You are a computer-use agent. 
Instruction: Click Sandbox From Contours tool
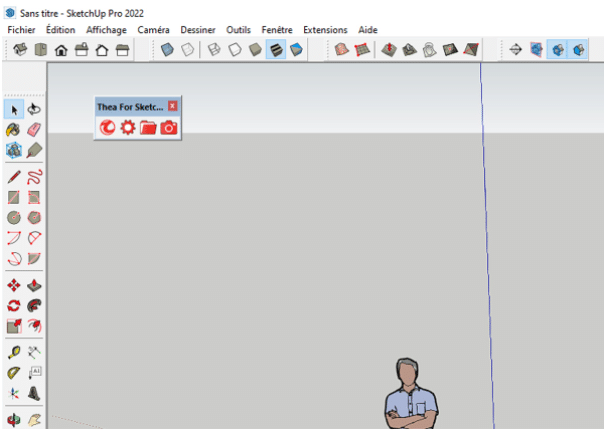tap(342, 49)
